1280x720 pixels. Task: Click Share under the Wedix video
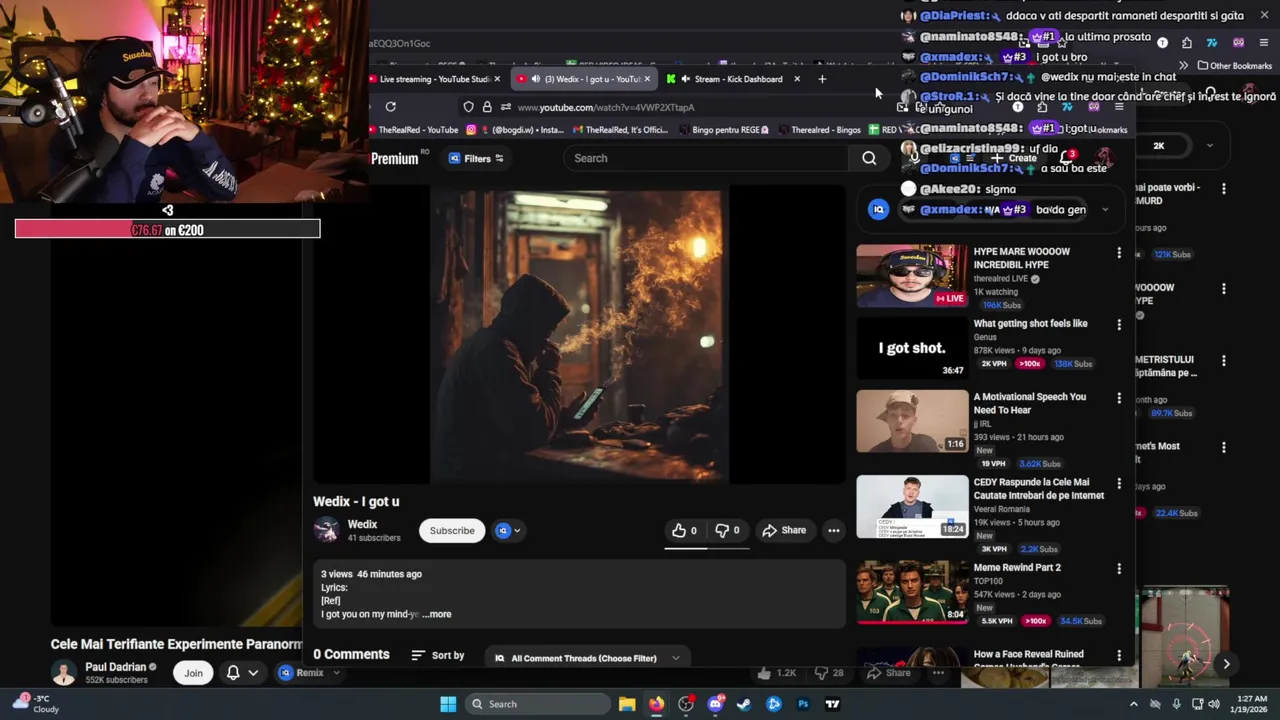tap(784, 530)
